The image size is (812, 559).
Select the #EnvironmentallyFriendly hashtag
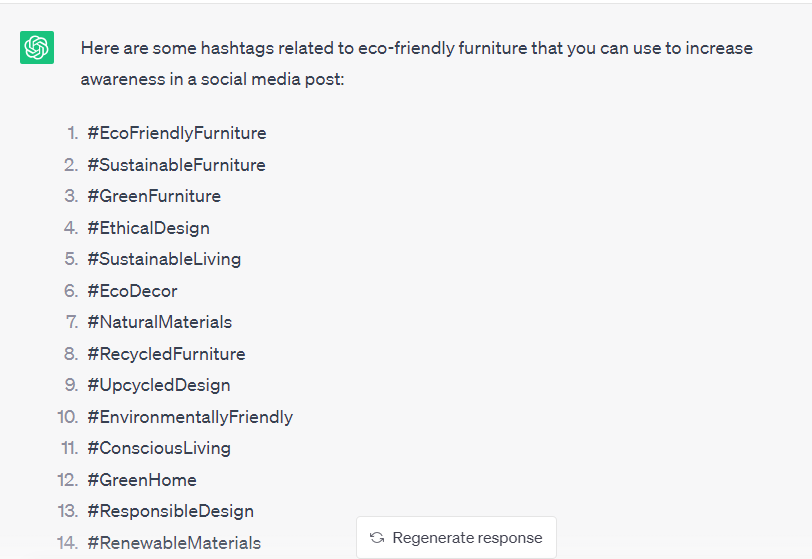pos(190,417)
